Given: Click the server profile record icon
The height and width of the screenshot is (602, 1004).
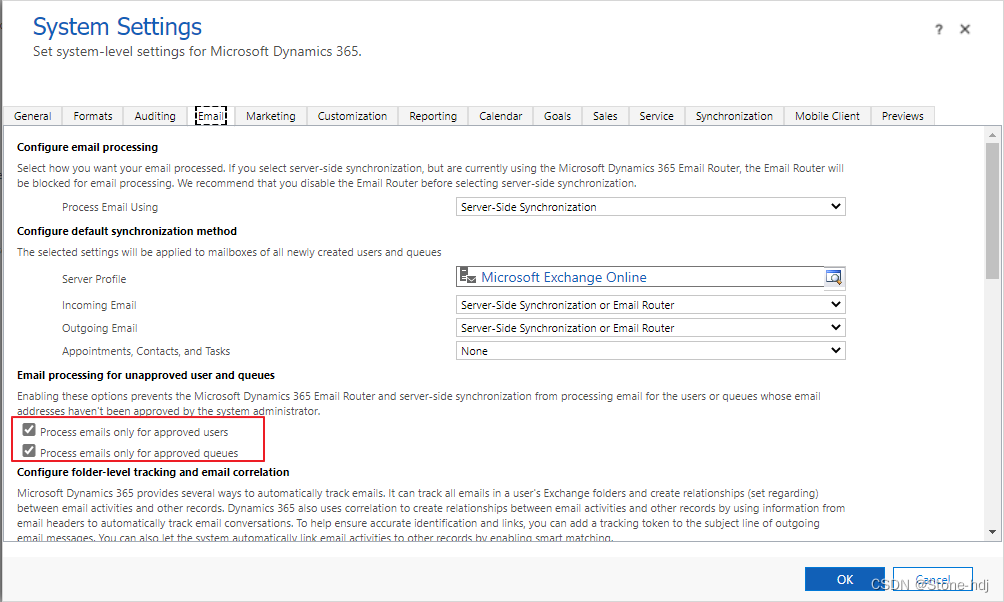Looking at the screenshot, I should click(468, 276).
